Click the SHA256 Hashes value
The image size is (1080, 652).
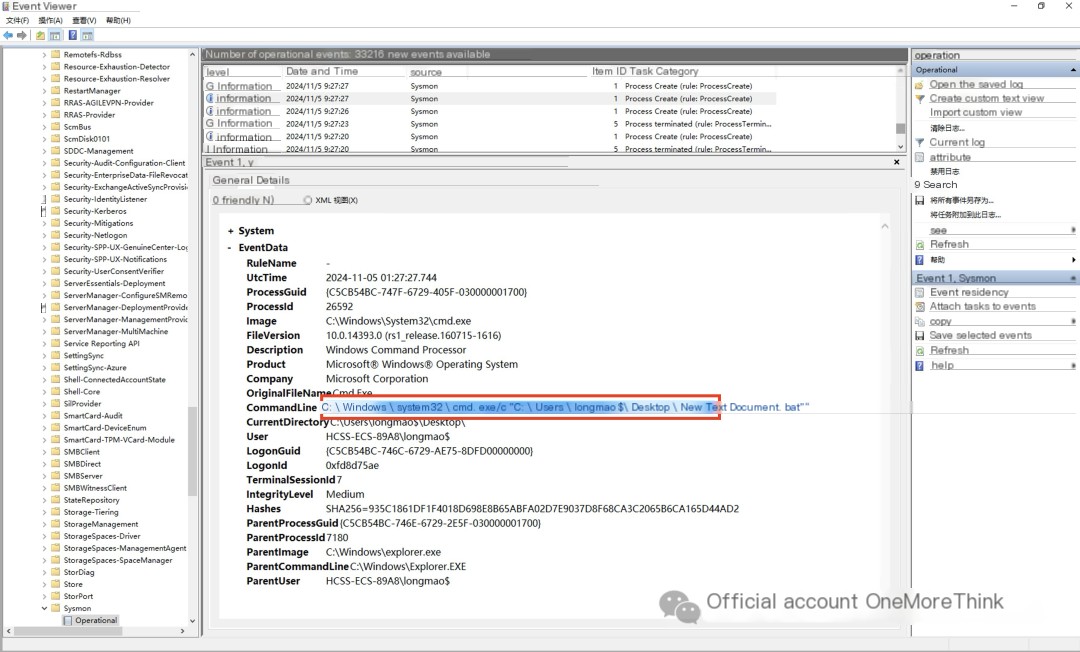532,509
